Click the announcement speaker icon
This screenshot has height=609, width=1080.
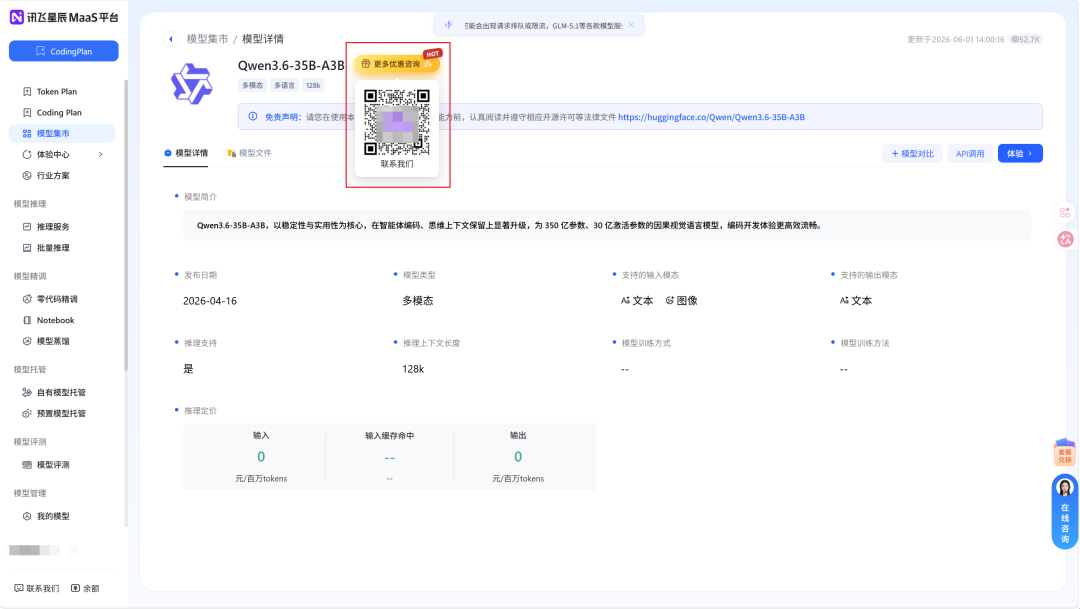448,25
